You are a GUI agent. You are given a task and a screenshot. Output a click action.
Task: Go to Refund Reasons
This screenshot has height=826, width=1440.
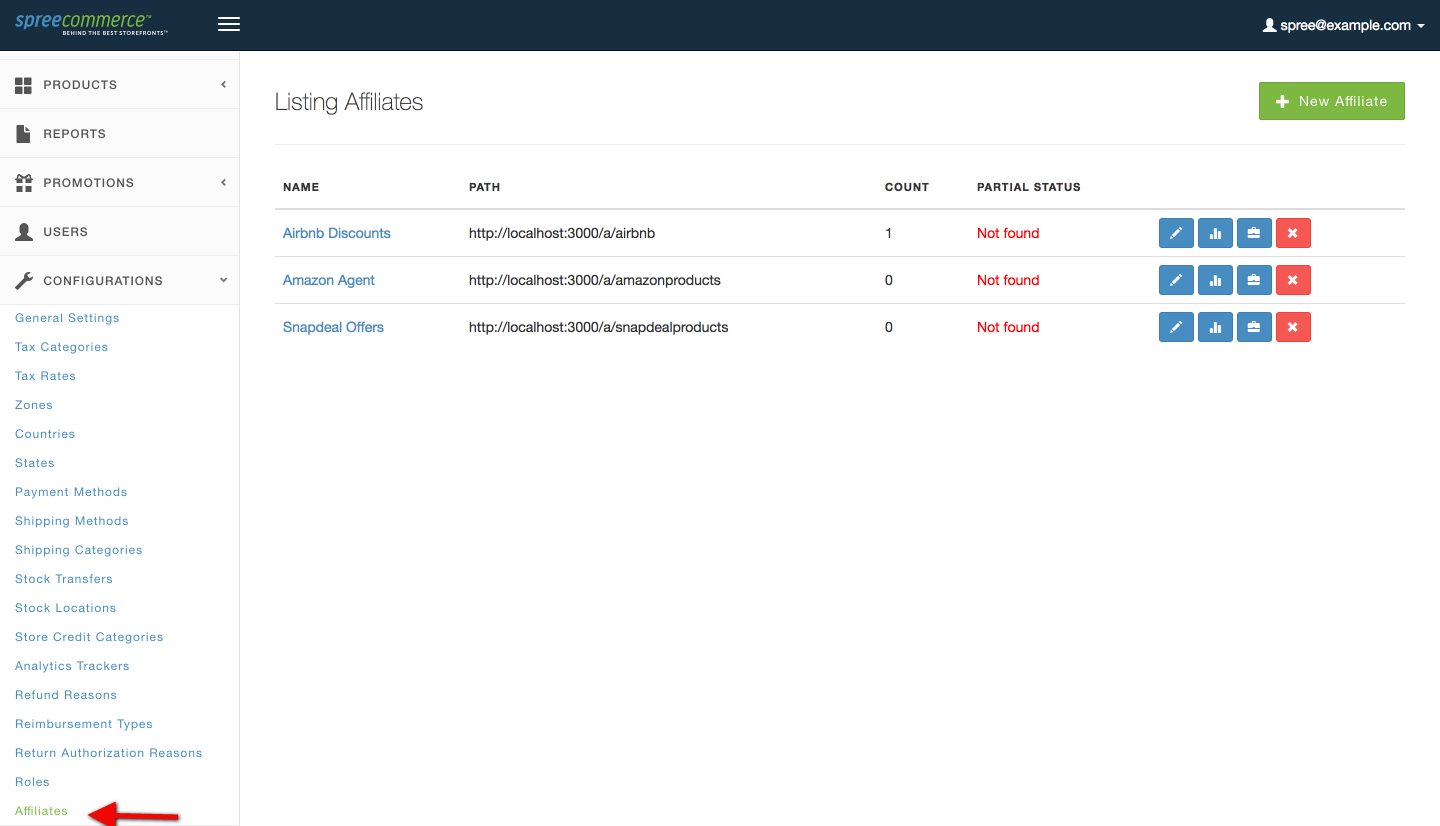click(66, 695)
